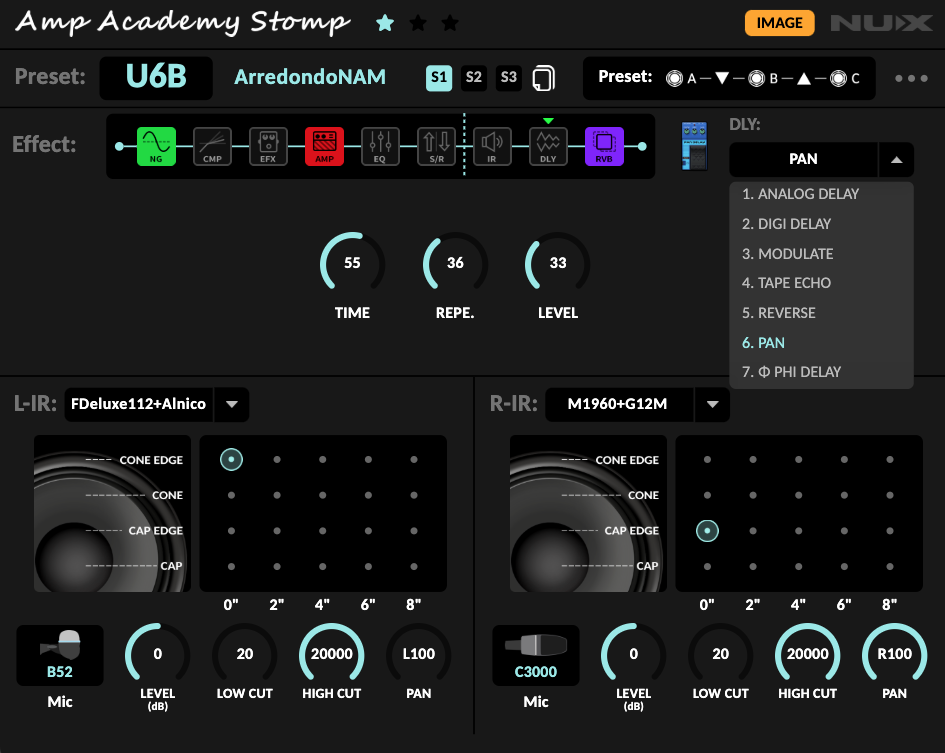
Task: Set third star rating
Action: tap(450, 24)
